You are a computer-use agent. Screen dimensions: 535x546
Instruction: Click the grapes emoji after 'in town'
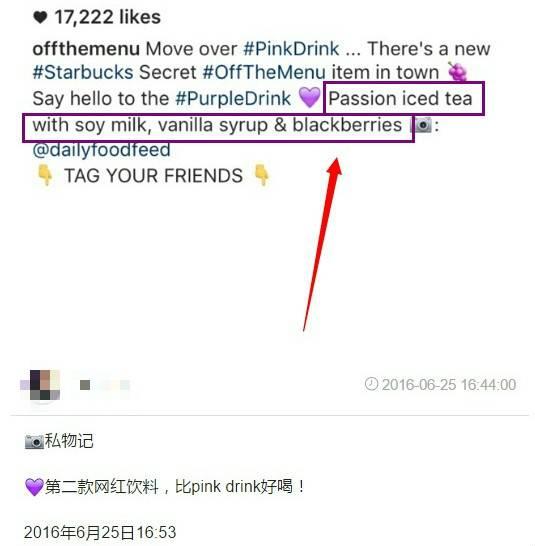457,71
